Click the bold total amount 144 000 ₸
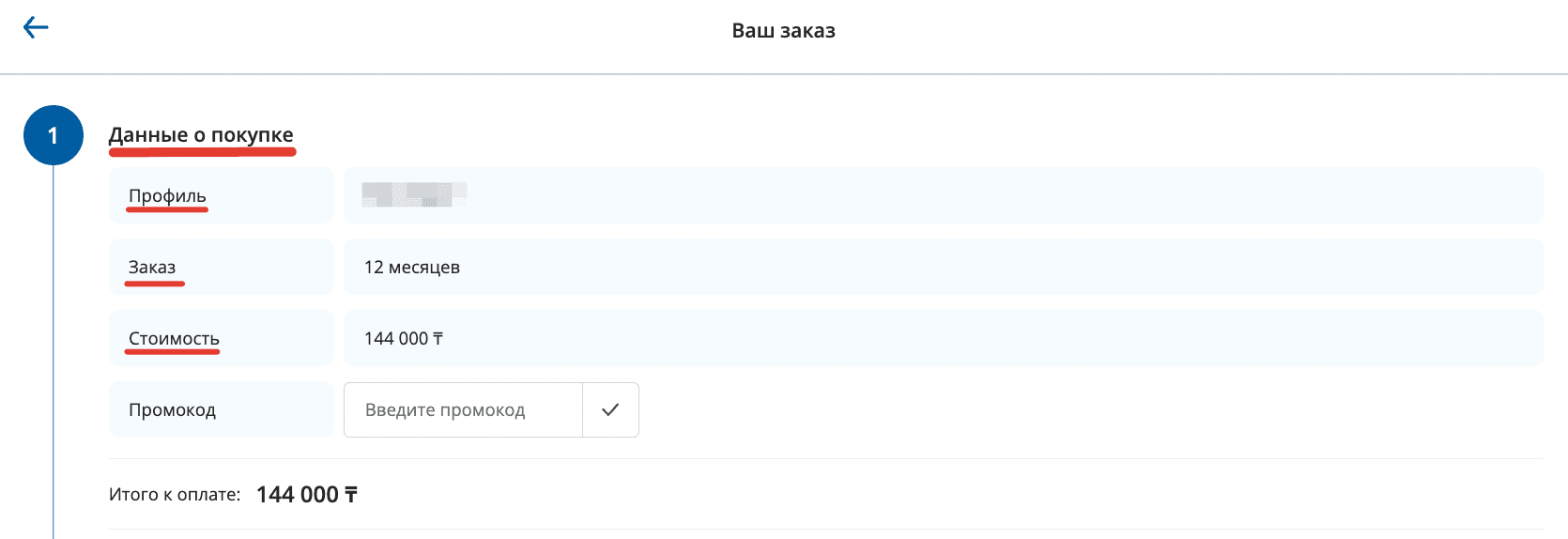 pos(306,494)
